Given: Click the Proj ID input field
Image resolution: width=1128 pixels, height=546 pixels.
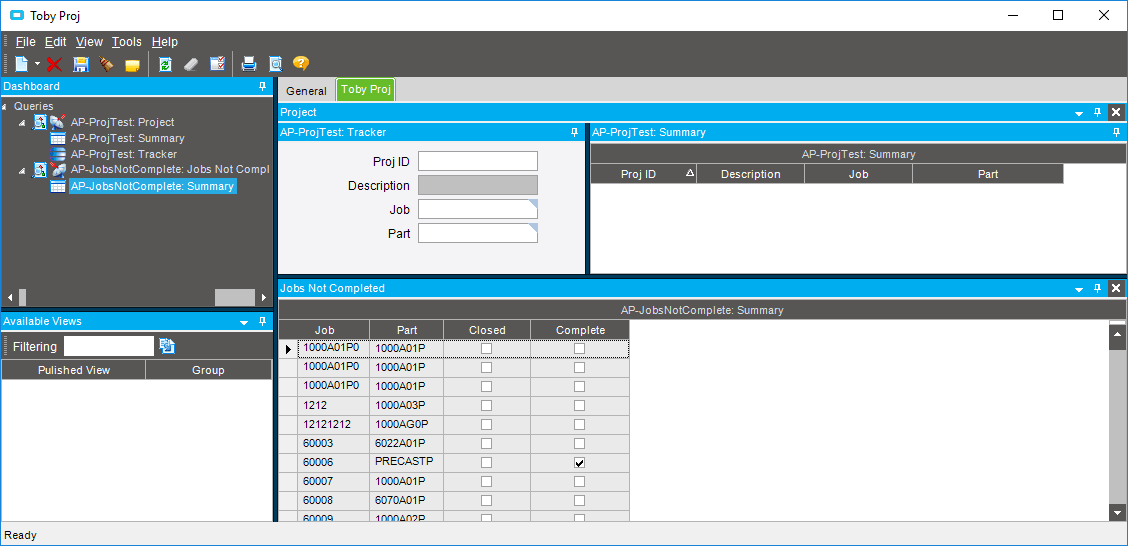Looking at the screenshot, I should pyautogui.click(x=478, y=161).
